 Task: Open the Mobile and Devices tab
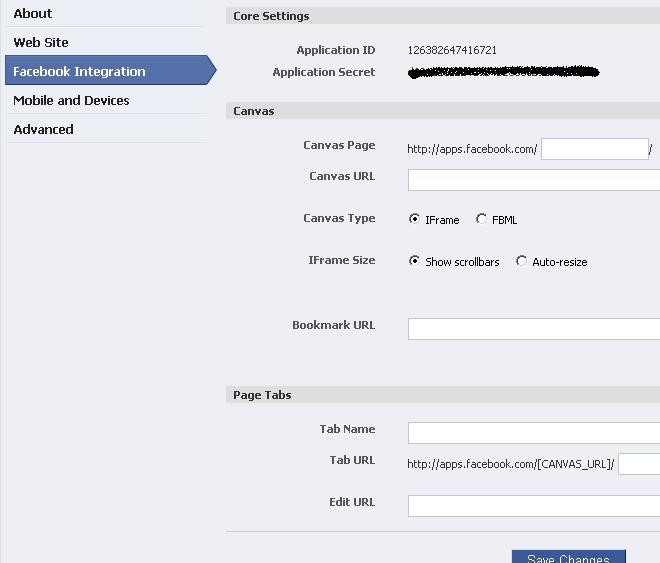pos(71,101)
